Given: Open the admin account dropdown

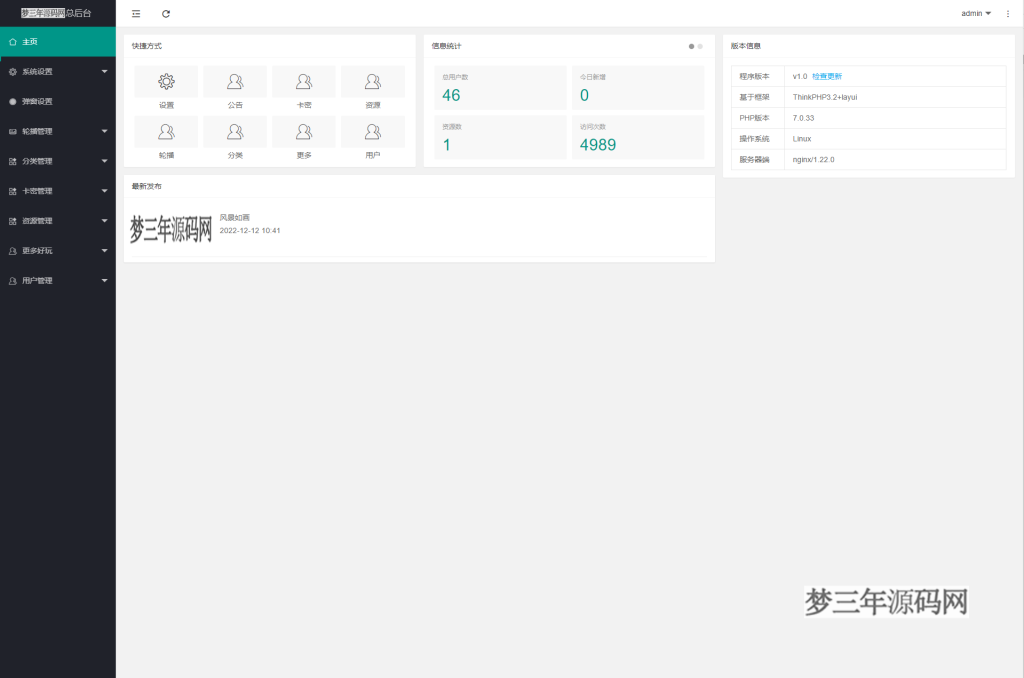Looking at the screenshot, I should (x=975, y=14).
